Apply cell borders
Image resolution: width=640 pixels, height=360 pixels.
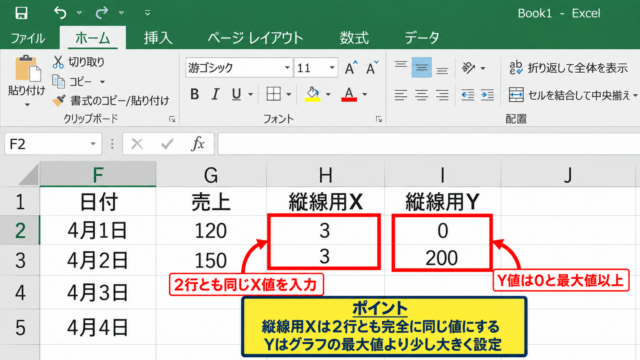tap(273, 94)
